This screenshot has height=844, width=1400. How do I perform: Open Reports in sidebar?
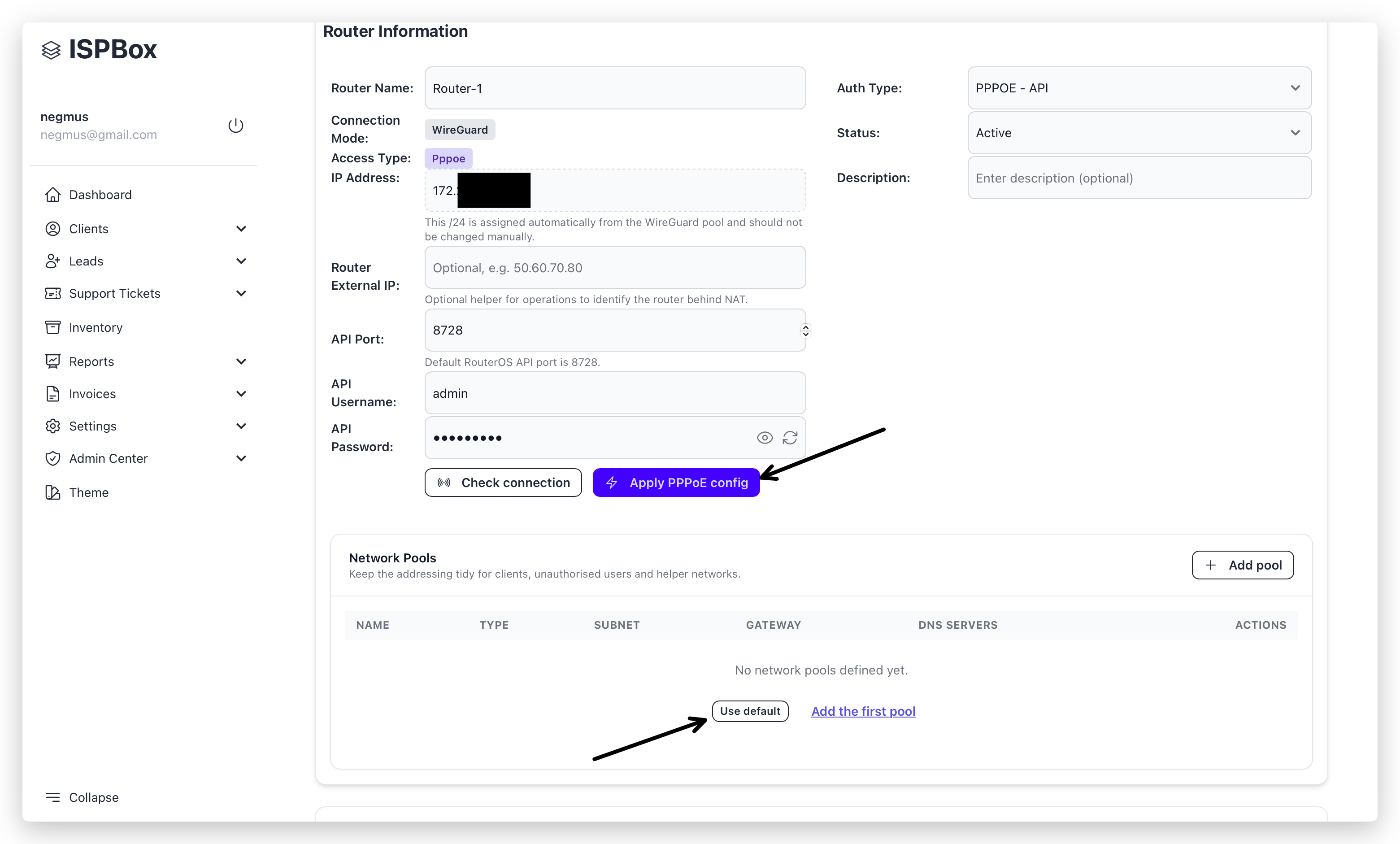[91, 361]
